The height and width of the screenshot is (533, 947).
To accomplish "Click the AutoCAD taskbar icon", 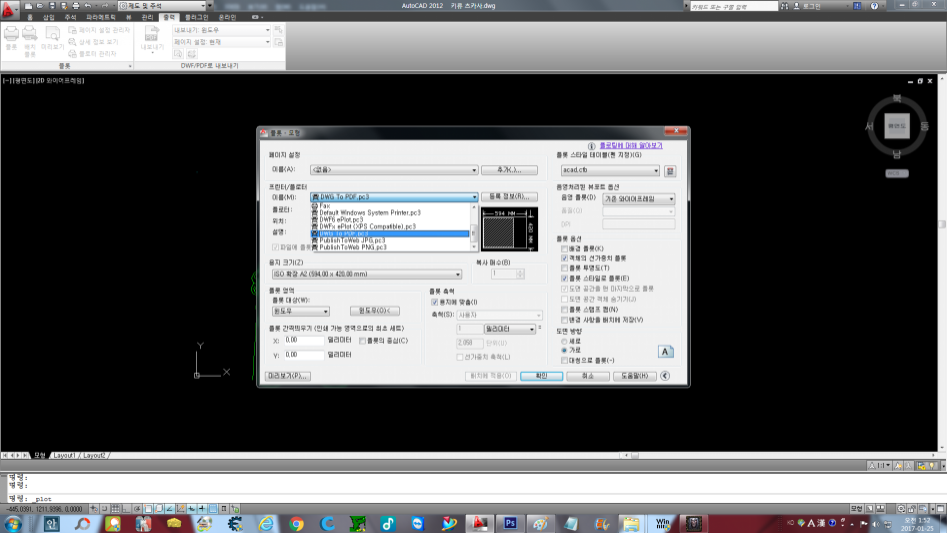I will (x=480, y=523).
